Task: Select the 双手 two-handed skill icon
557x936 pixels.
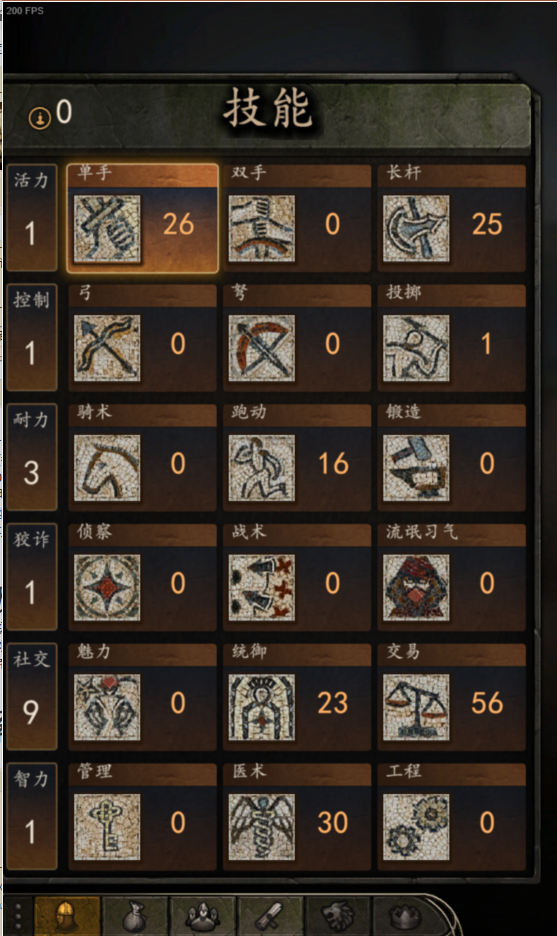Action: pos(261,229)
